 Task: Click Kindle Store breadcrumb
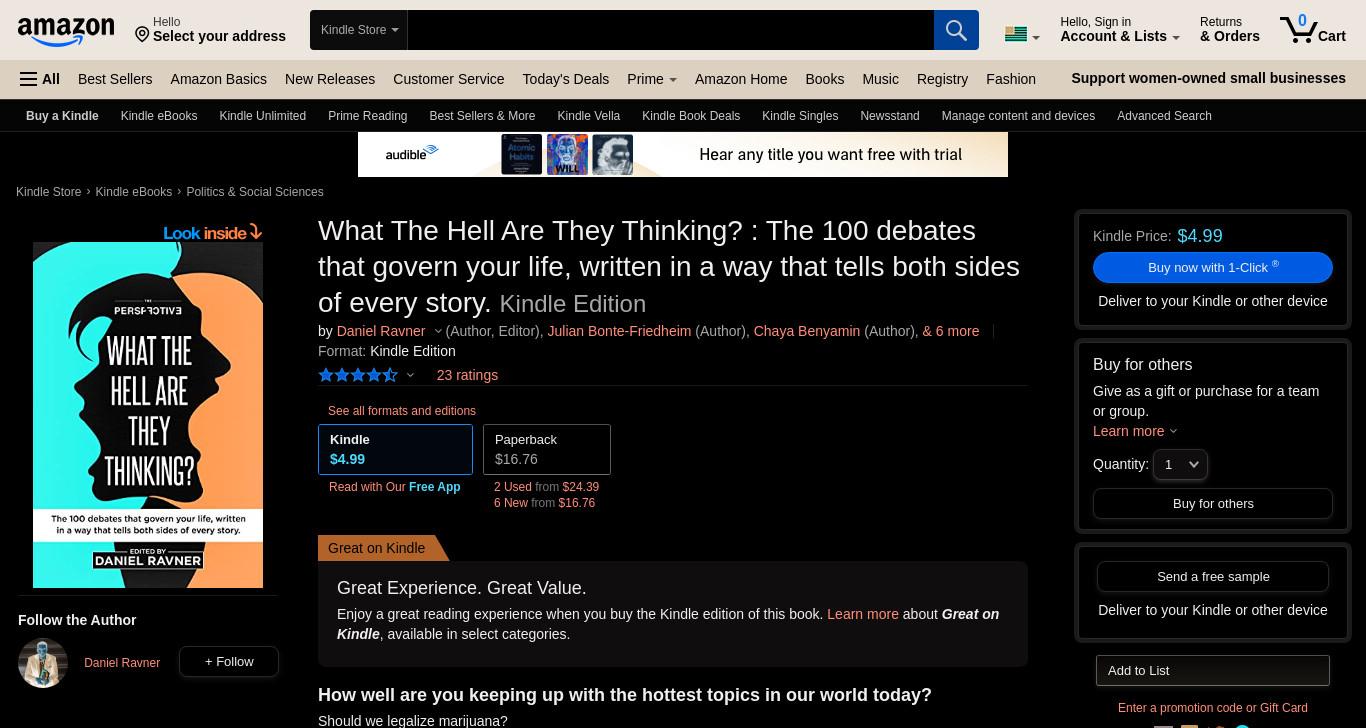click(x=48, y=192)
